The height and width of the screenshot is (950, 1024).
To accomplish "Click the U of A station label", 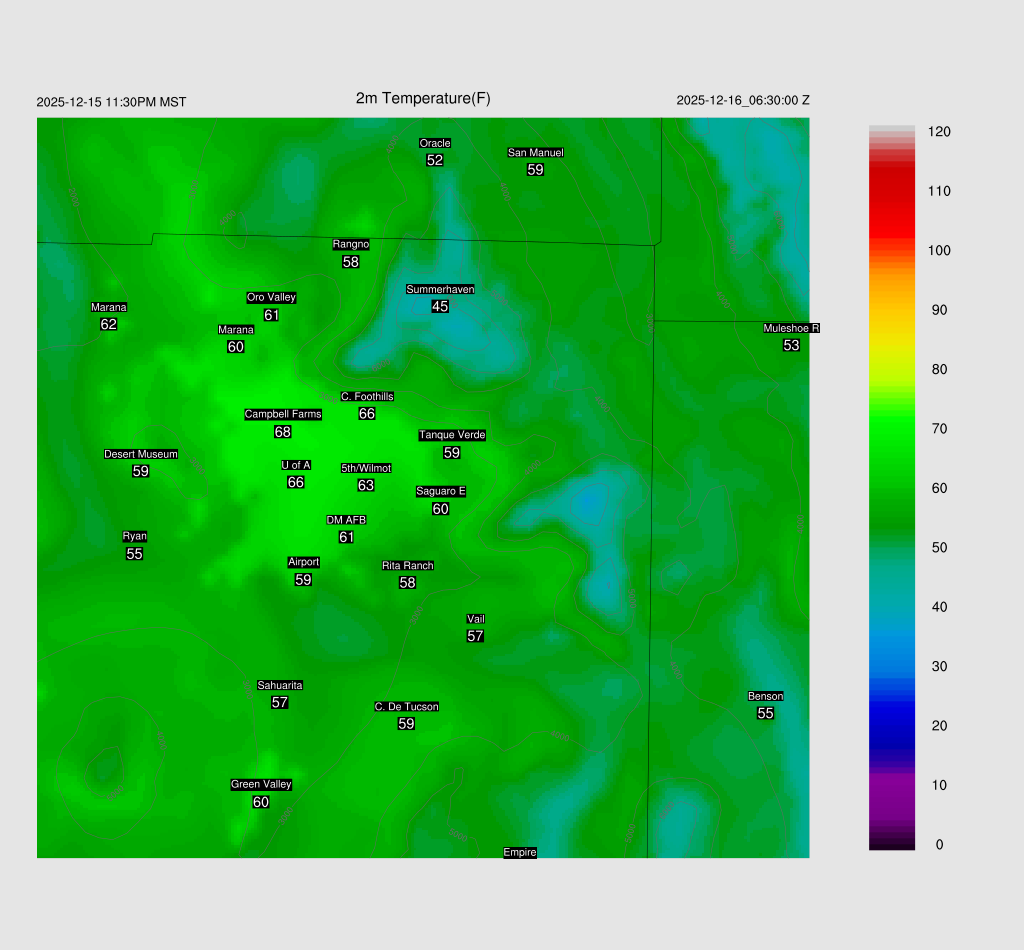I will point(296,465).
